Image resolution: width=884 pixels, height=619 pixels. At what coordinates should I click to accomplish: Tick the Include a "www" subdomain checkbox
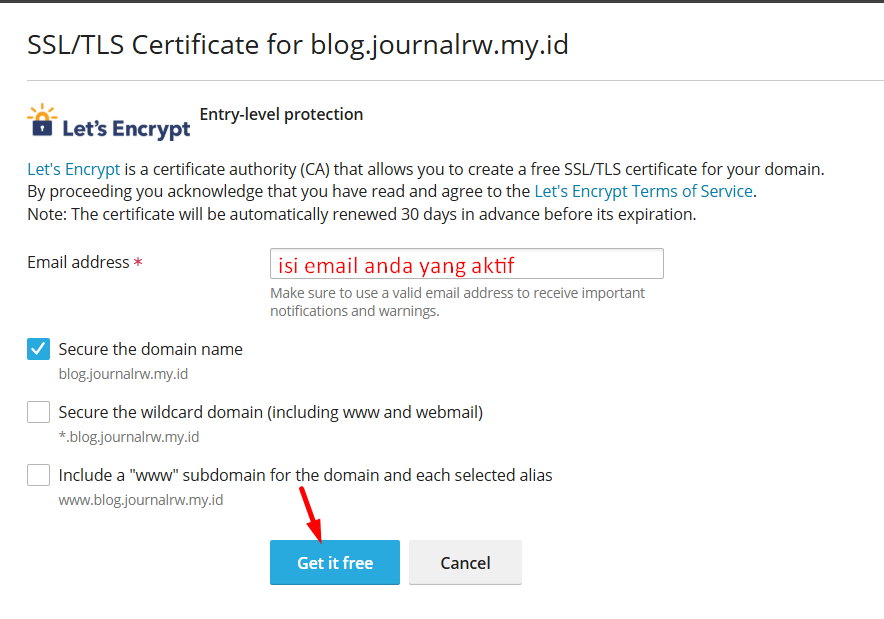click(x=38, y=475)
